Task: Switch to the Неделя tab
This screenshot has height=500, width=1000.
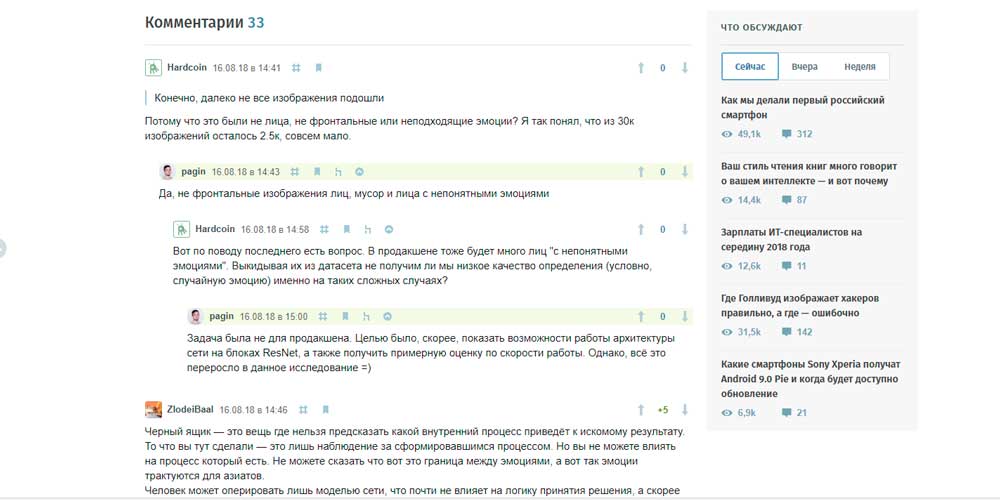Action: coord(860,66)
